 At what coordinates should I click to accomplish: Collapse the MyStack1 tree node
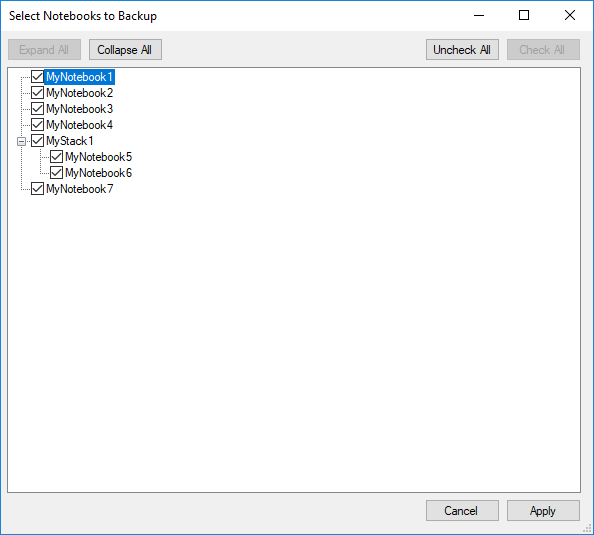point(22,141)
